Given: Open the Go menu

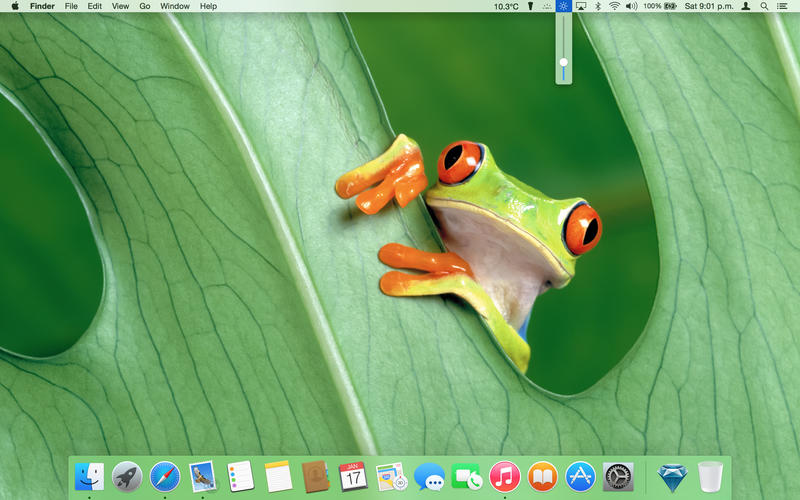Looking at the screenshot, I should (145, 6).
